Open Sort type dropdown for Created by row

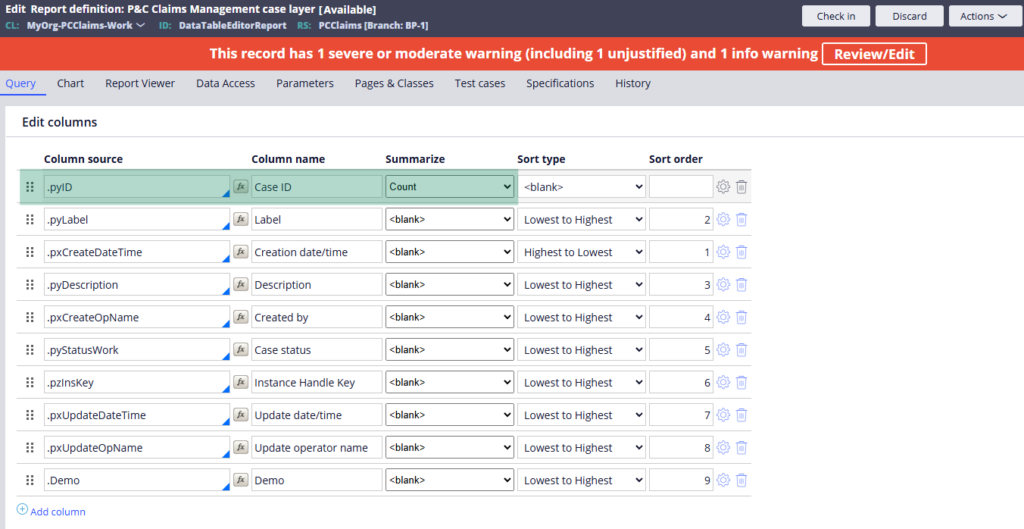[x=581, y=317]
